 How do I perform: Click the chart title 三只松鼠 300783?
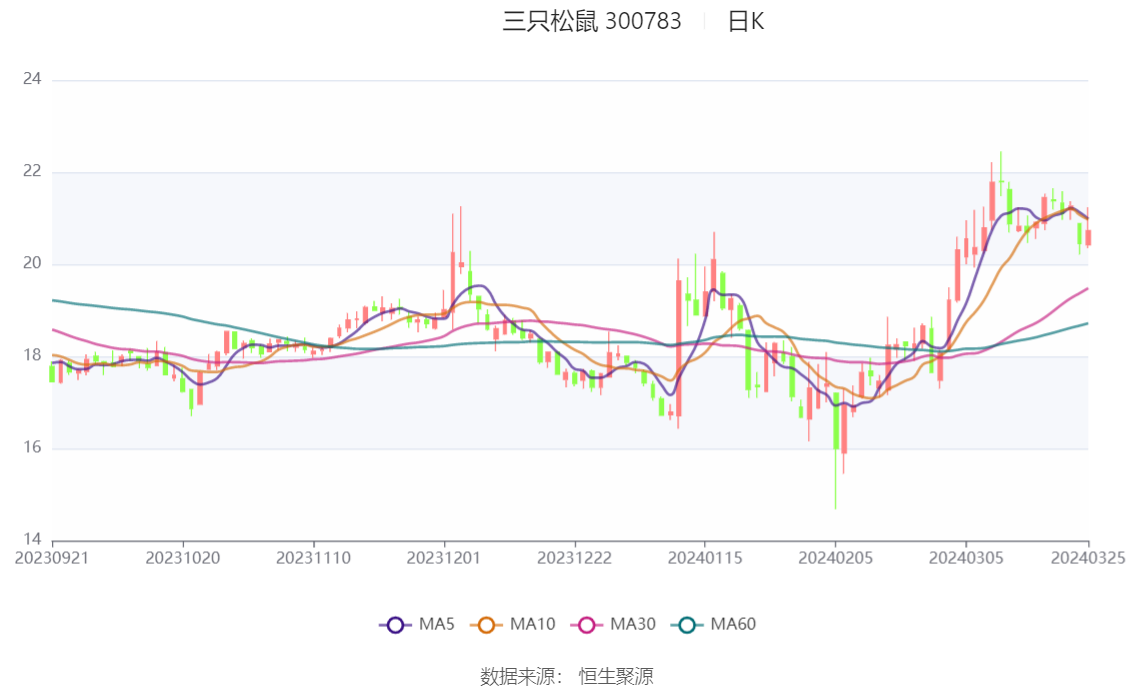click(x=592, y=21)
